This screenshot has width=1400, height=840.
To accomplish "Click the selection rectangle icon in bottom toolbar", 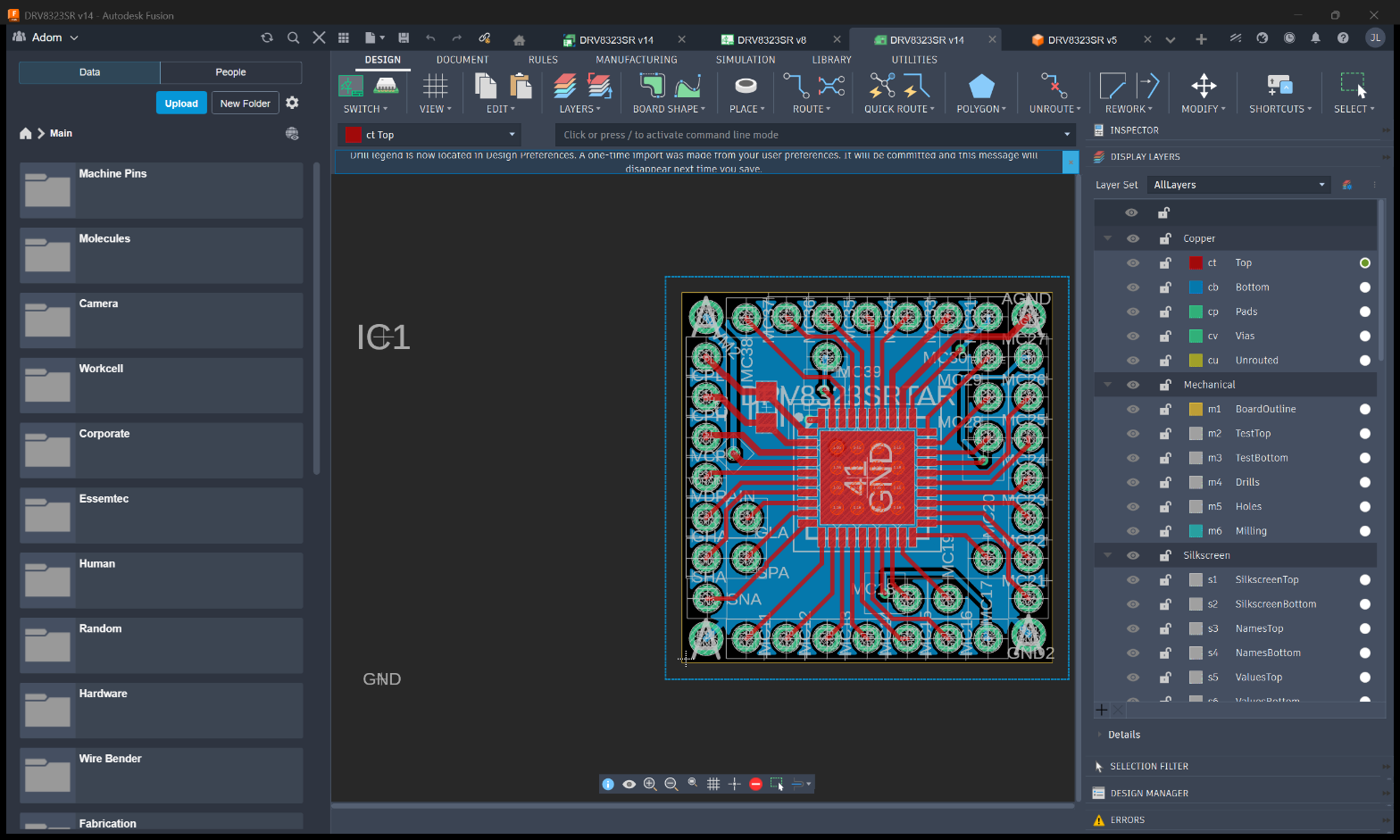I will pyautogui.click(x=777, y=784).
